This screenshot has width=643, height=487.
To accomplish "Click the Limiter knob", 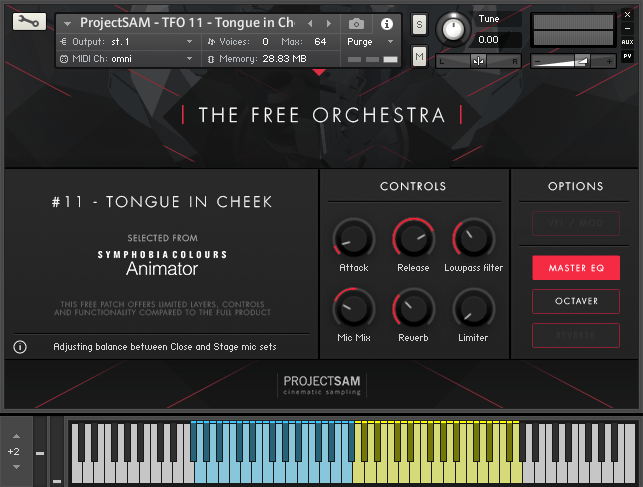I will pyautogui.click(x=473, y=309).
